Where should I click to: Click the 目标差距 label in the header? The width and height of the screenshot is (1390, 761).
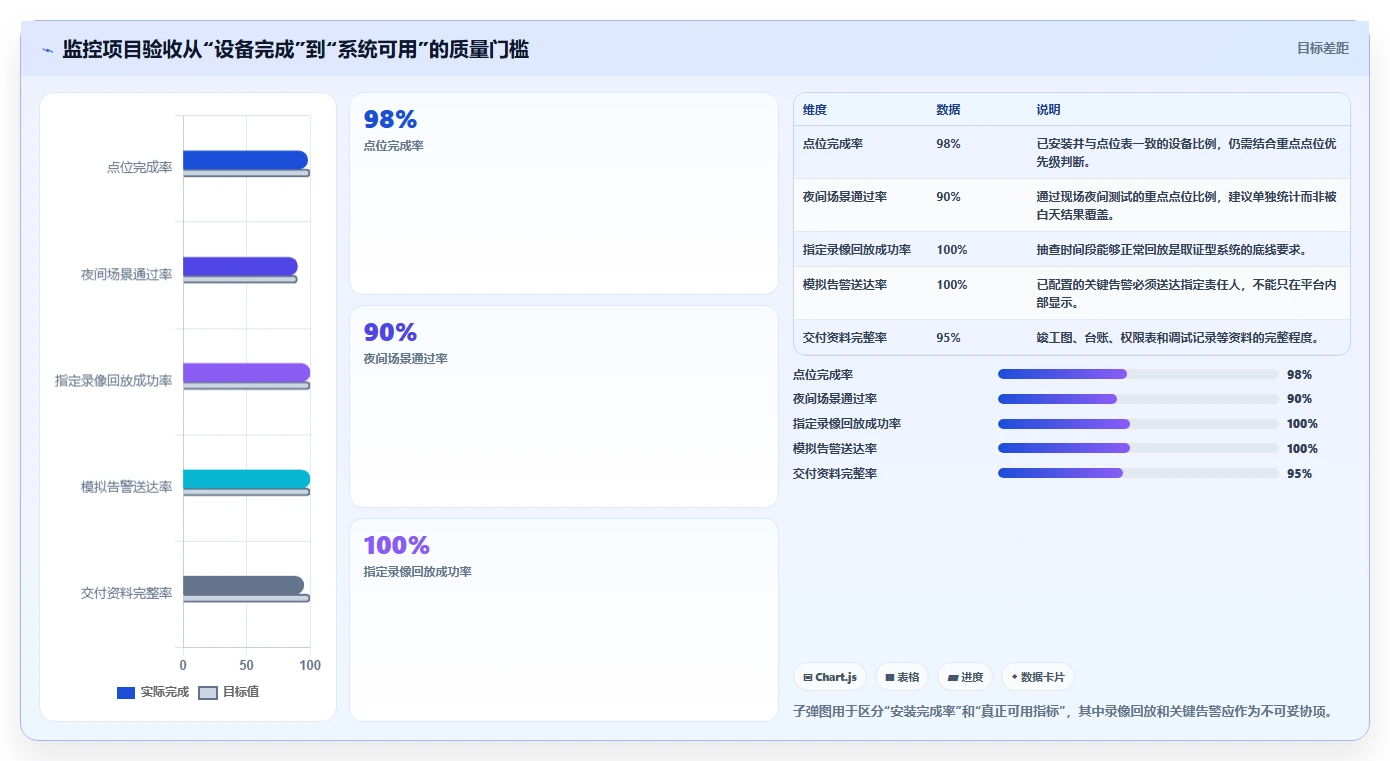tap(1322, 48)
